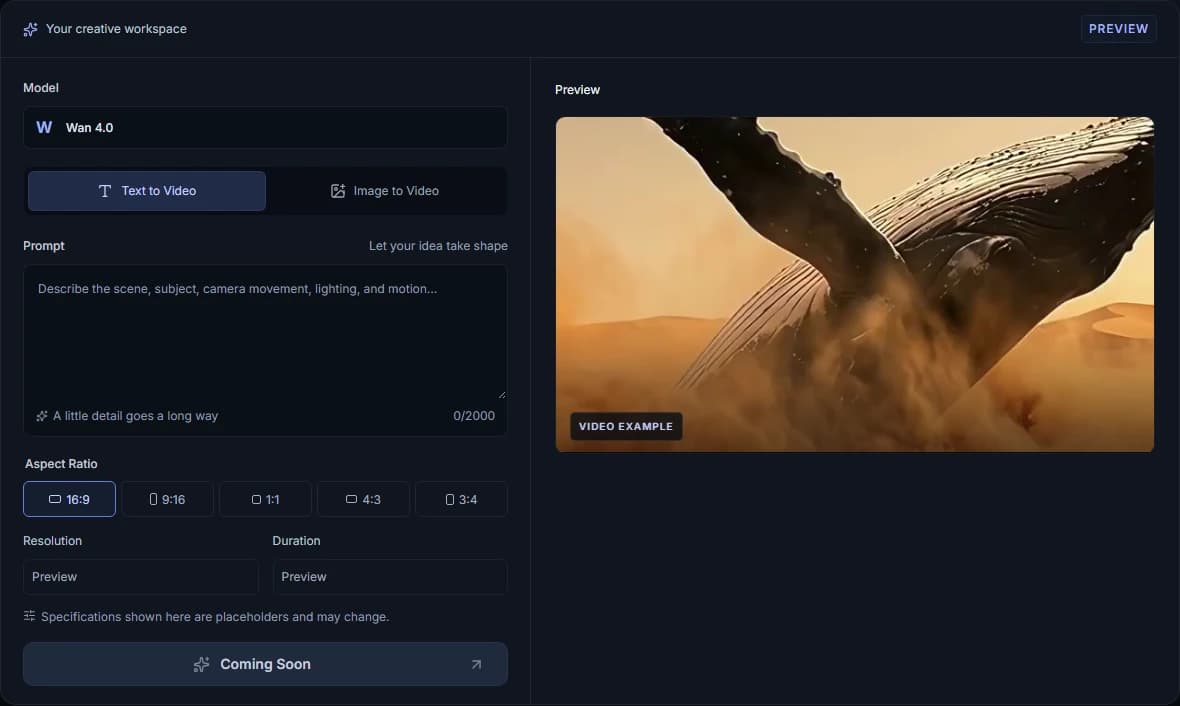This screenshot has width=1180, height=706.
Task: Click the VIDEO EXAMPLE label on preview
Action: pos(625,426)
